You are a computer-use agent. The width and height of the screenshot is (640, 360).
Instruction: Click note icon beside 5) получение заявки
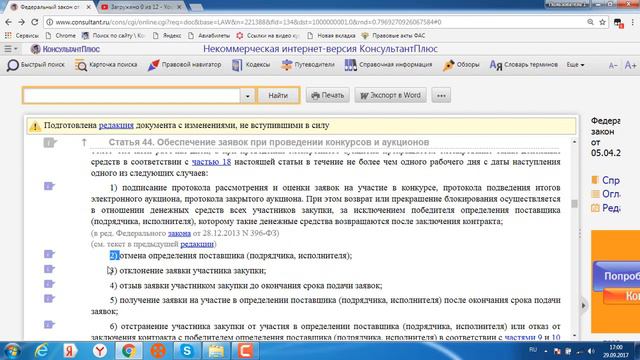tap(49, 299)
